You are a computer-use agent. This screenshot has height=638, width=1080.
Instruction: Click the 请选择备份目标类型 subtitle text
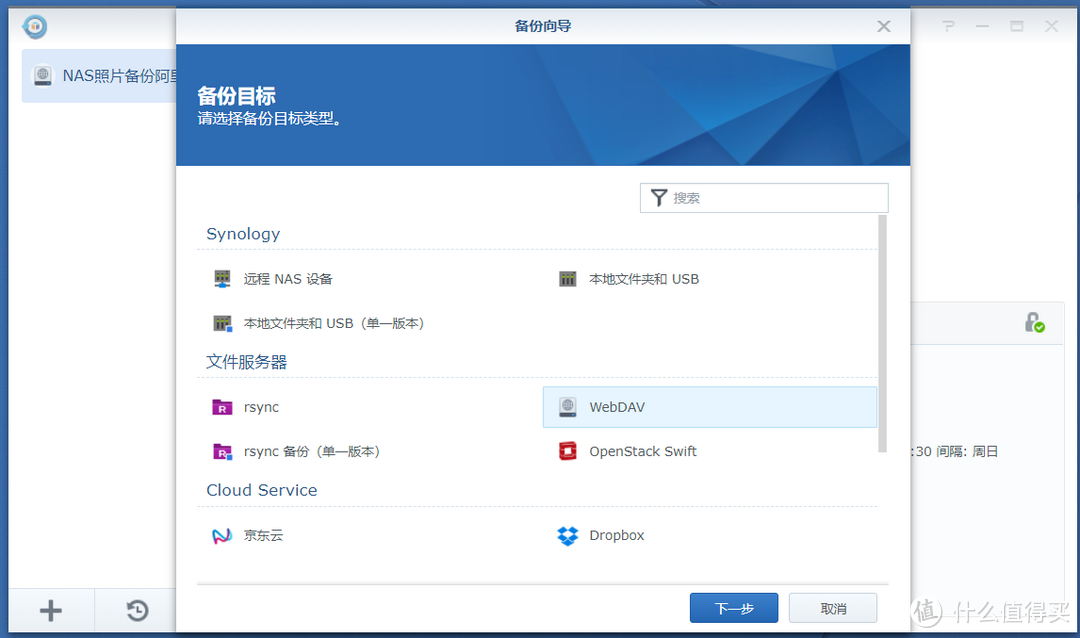(x=269, y=119)
